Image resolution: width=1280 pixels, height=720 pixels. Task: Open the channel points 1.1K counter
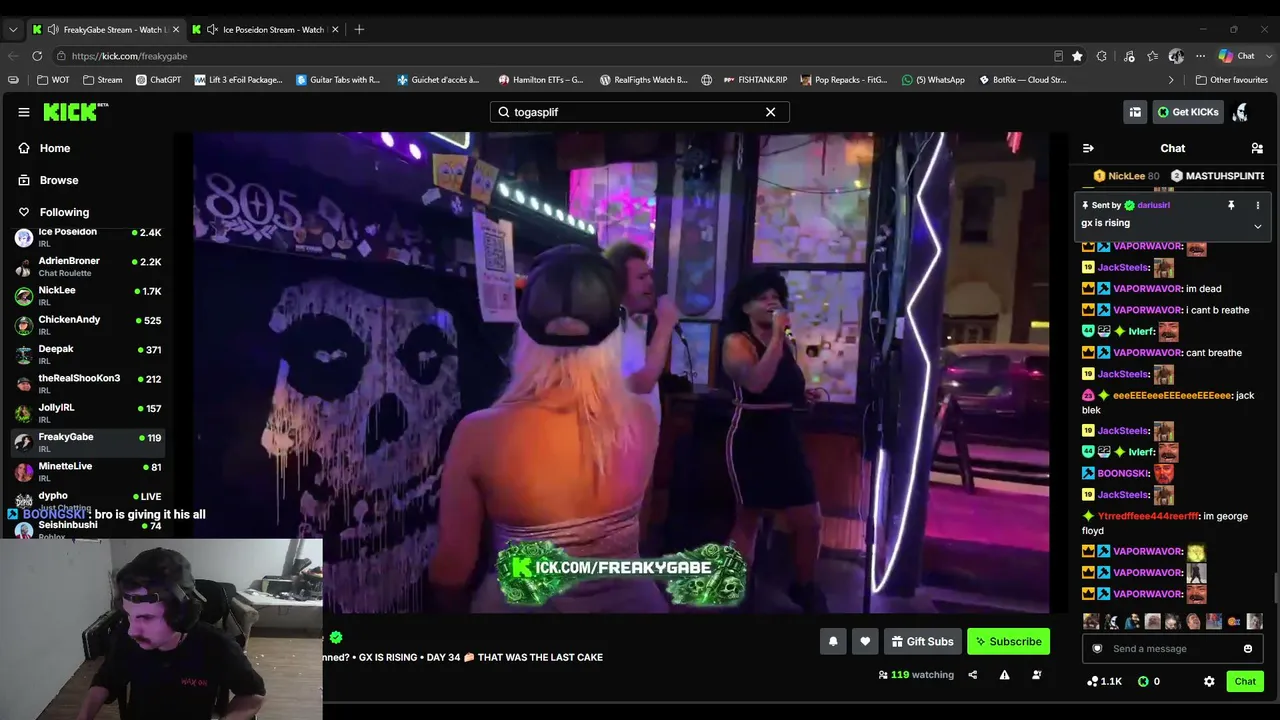point(1104,681)
